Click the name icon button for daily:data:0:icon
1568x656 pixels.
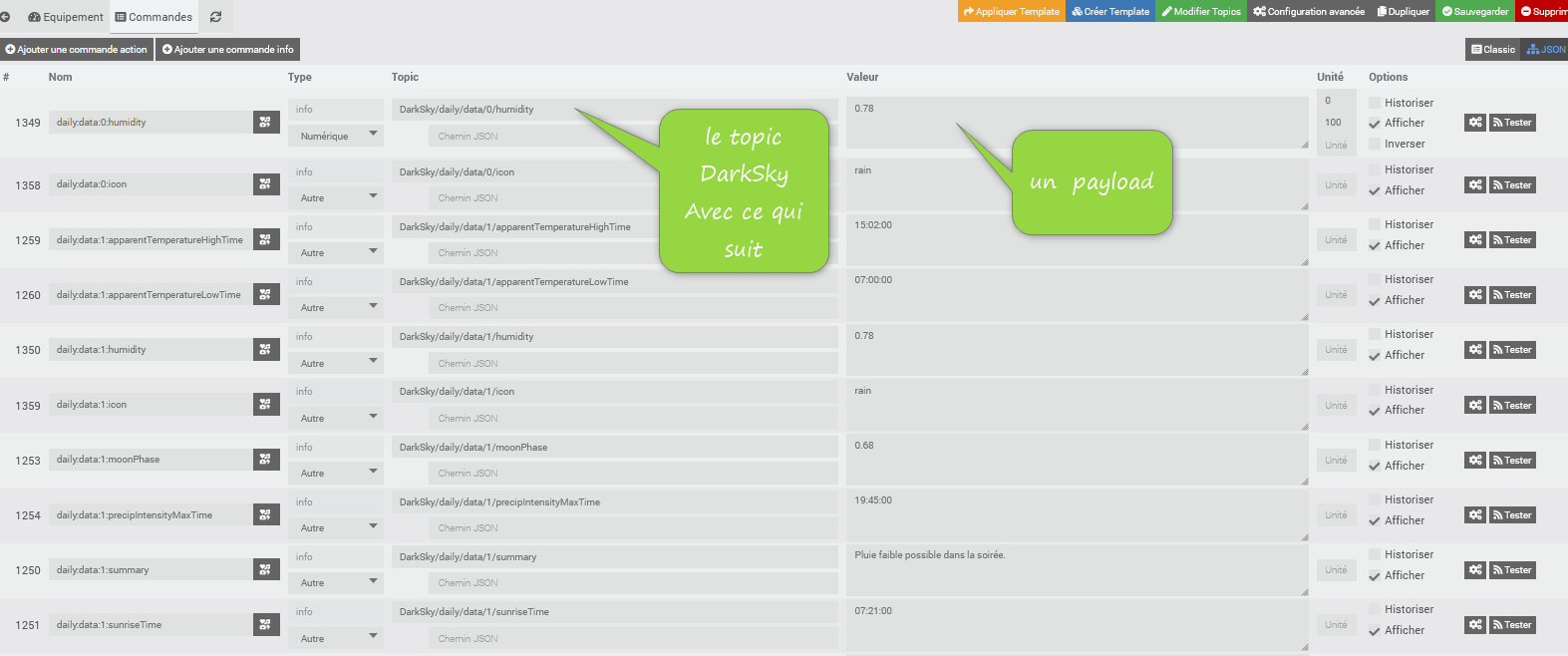[266, 184]
